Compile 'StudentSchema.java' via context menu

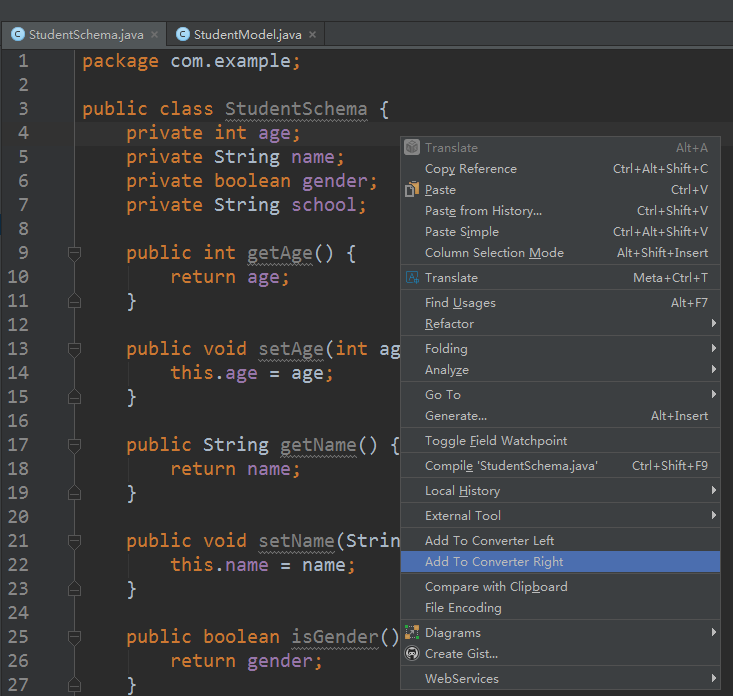click(560, 466)
